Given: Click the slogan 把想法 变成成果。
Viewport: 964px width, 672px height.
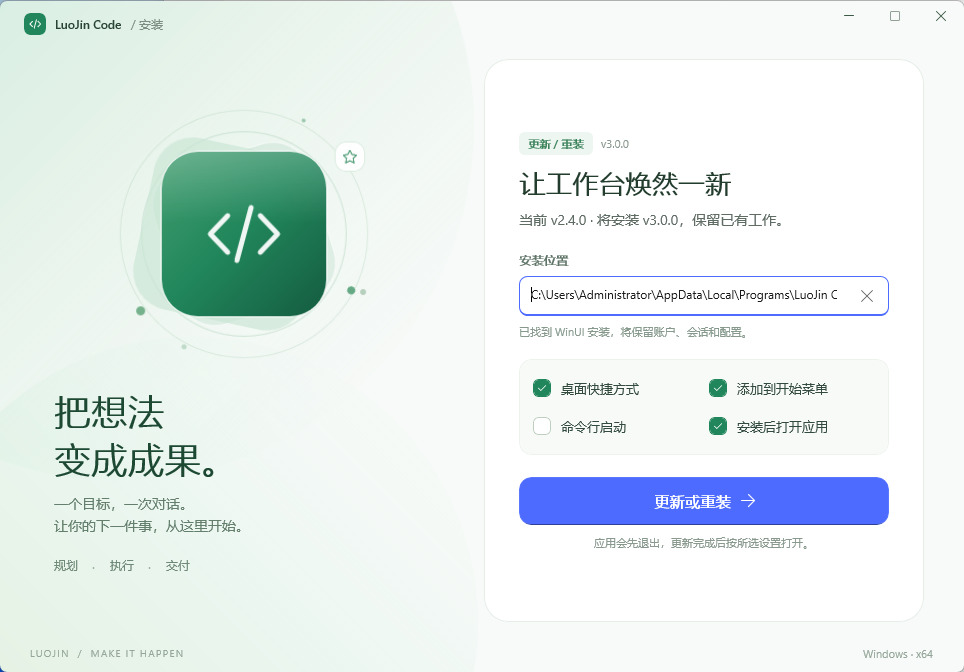Looking at the screenshot, I should click(x=136, y=437).
